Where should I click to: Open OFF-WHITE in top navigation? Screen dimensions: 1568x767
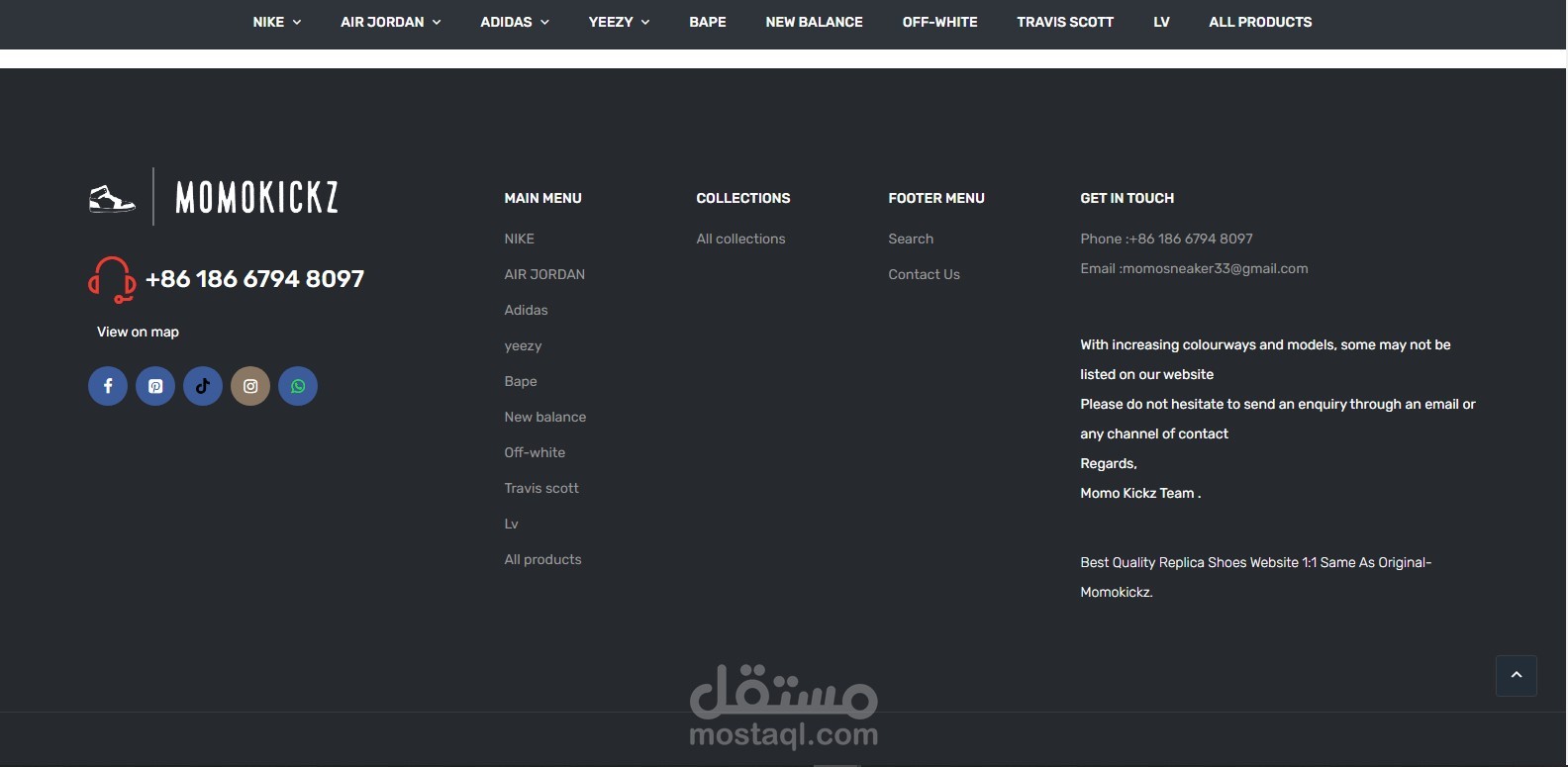coord(939,22)
